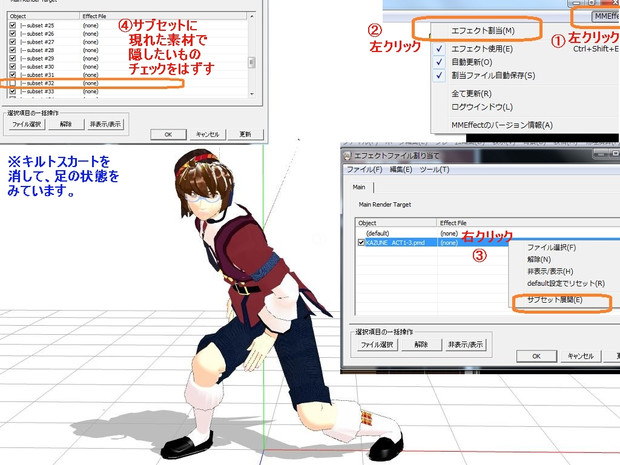Toggle 割当ファイル自動保存(S) menu option
Screen dimensions: 620x465
493,75
